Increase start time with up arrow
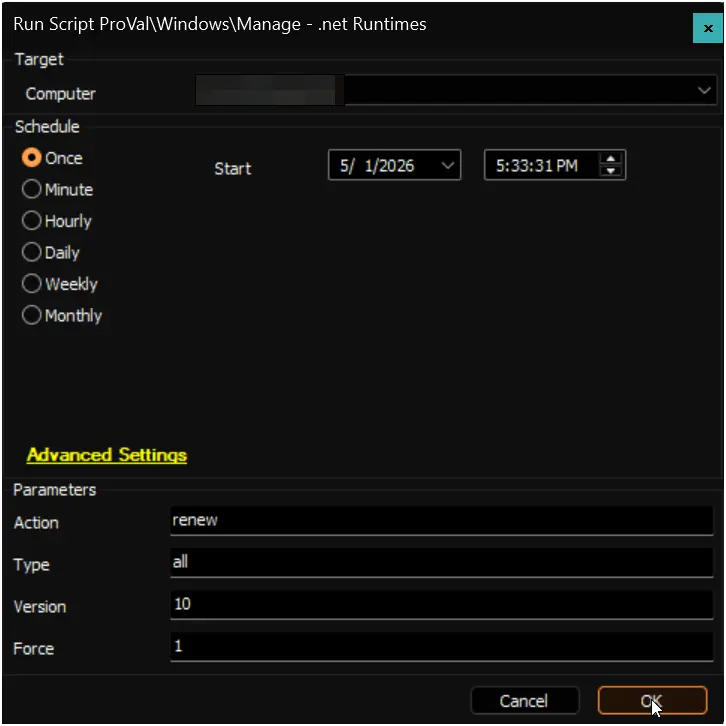Image resolution: width=726 pixels, height=726 pixels. coord(611,159)
